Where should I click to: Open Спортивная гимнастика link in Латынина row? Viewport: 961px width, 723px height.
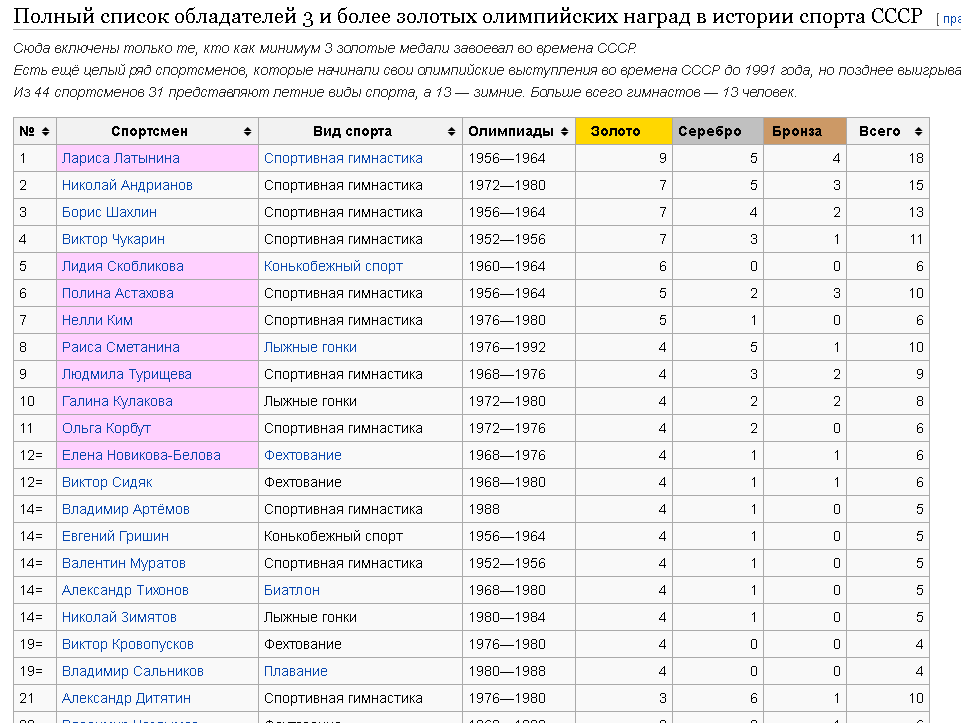click(343, 158)
